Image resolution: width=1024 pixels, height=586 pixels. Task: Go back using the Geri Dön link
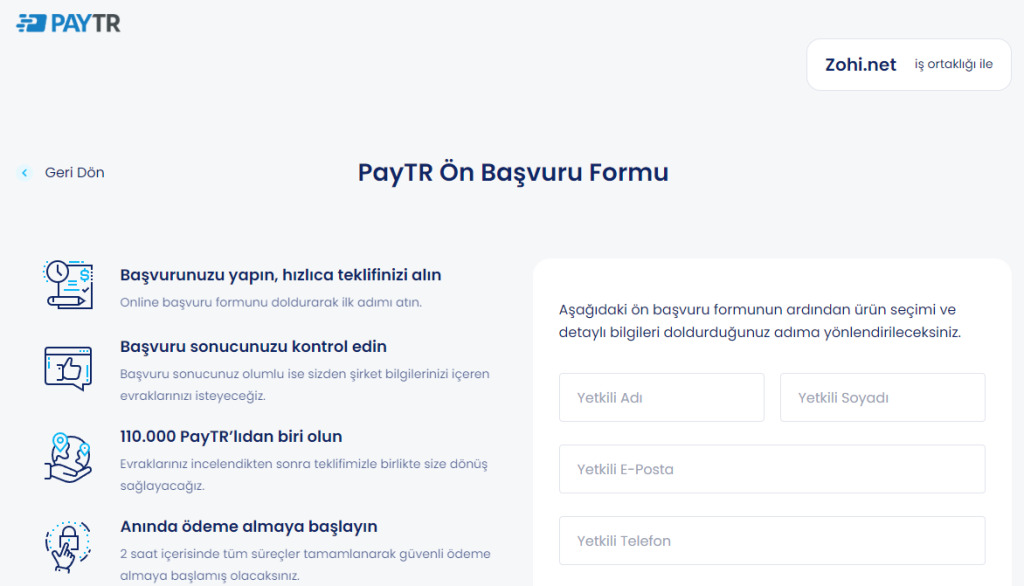(x=74, y=173)
